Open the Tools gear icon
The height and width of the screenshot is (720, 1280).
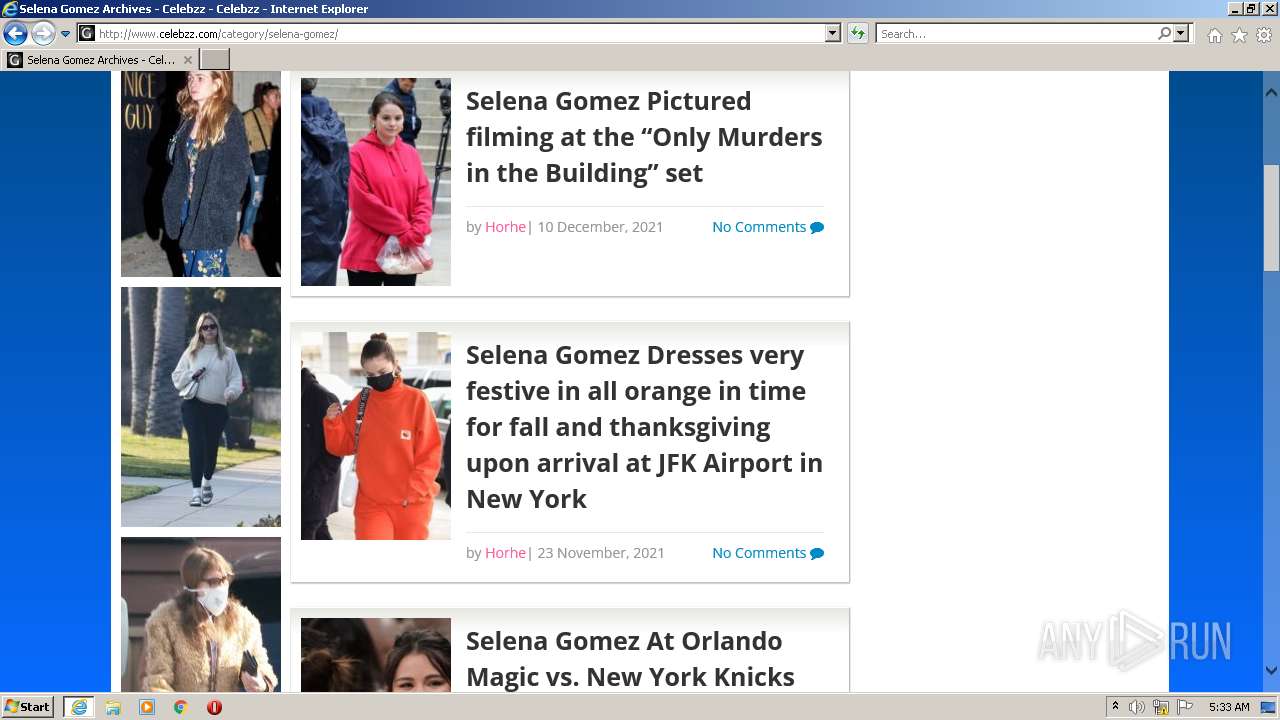click(x=1264, y=35)
